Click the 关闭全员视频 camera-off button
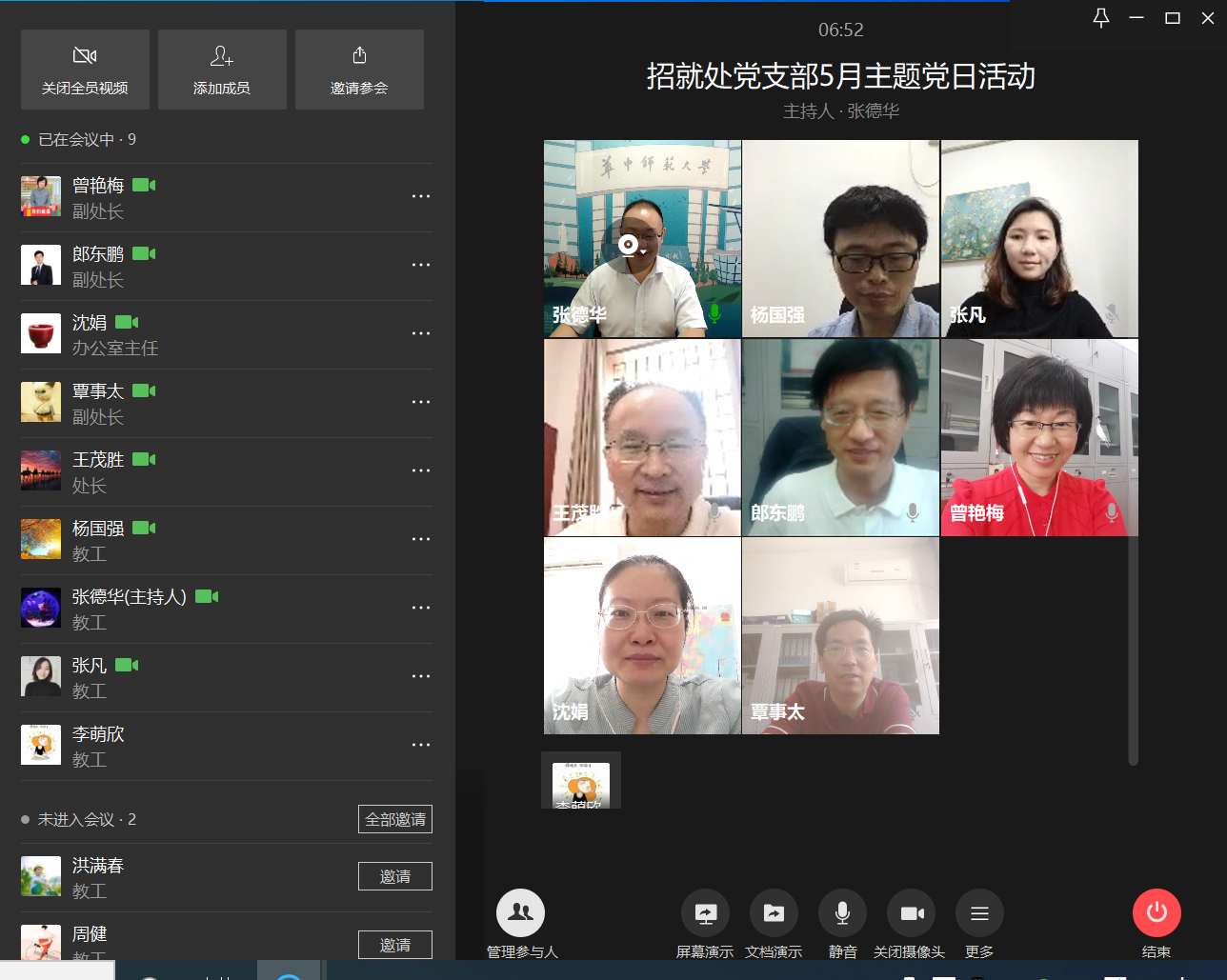The image size is (1227, 980). click(x=85, y=70)
